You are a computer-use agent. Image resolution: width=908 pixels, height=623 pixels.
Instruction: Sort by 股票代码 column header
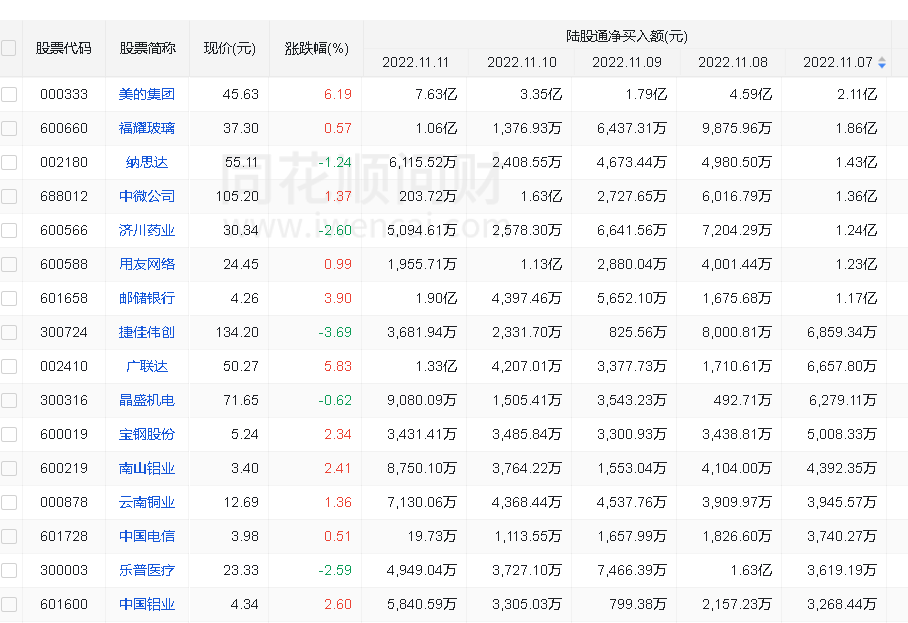click(x=64, y=48)
